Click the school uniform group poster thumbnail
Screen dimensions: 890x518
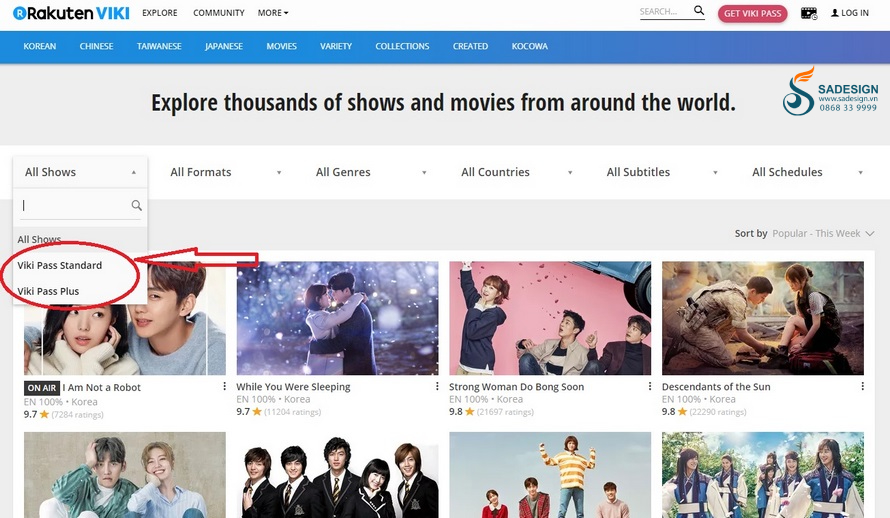(337, 475)
